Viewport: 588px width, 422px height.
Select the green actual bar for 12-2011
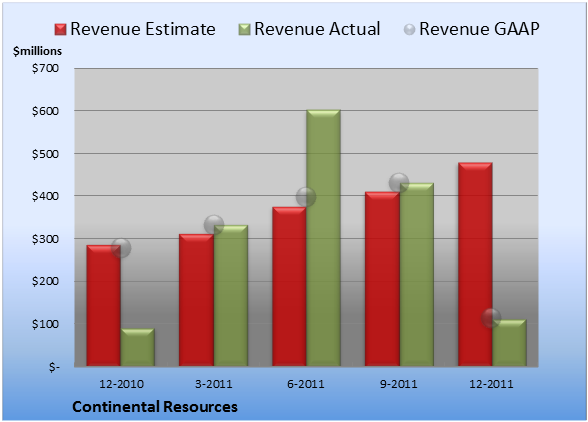click(509, 343)
